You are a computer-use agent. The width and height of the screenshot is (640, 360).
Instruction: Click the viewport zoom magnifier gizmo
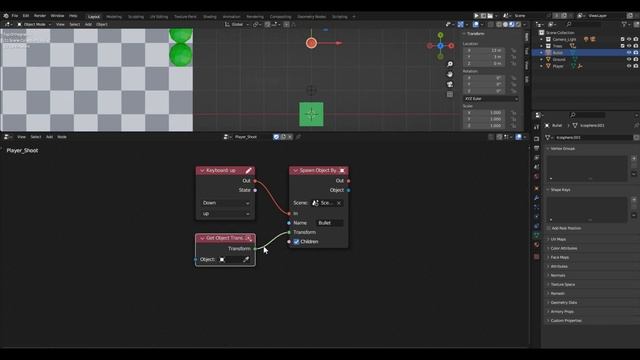[x=450, y=64]
